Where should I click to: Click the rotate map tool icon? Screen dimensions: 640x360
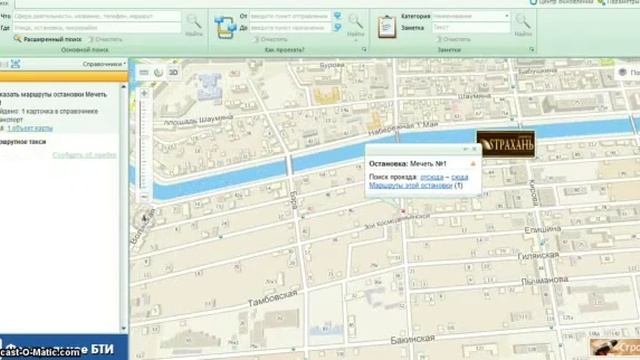pyautogui.click(x=158, y=73)
